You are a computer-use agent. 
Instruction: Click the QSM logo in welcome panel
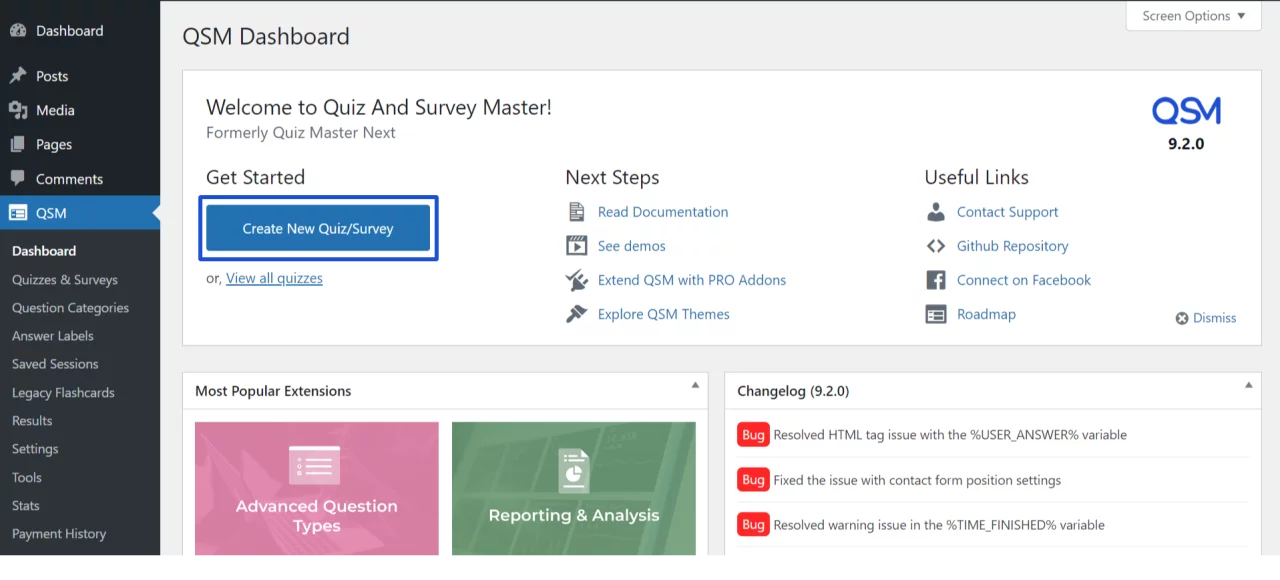point(1186,110)
